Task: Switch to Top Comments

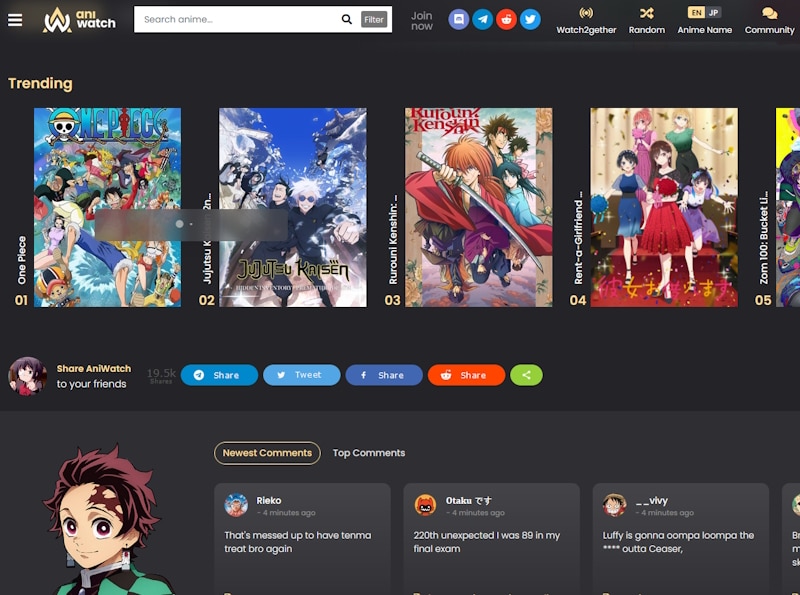Action: [369, 452]
